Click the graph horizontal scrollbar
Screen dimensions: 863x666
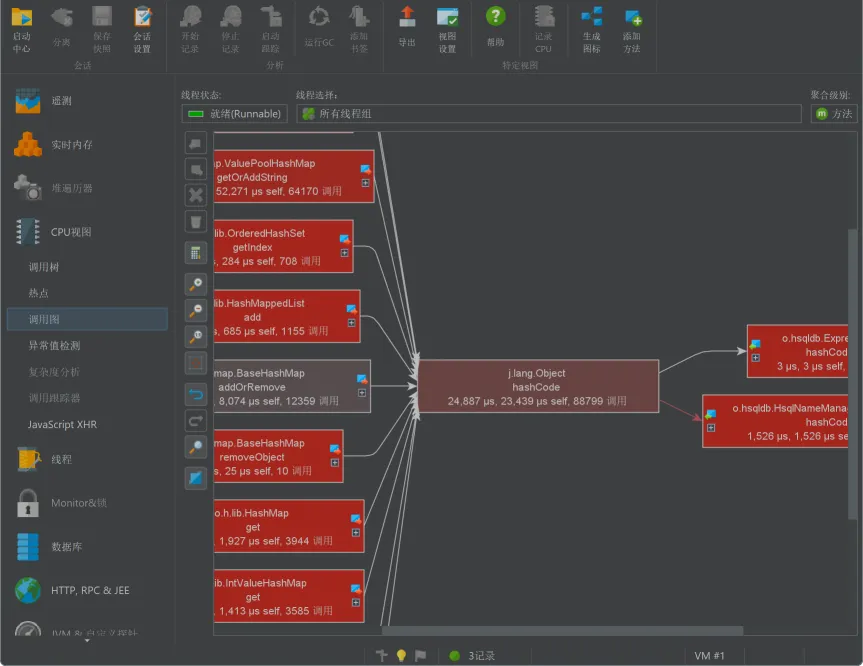(x=562, y=630)
